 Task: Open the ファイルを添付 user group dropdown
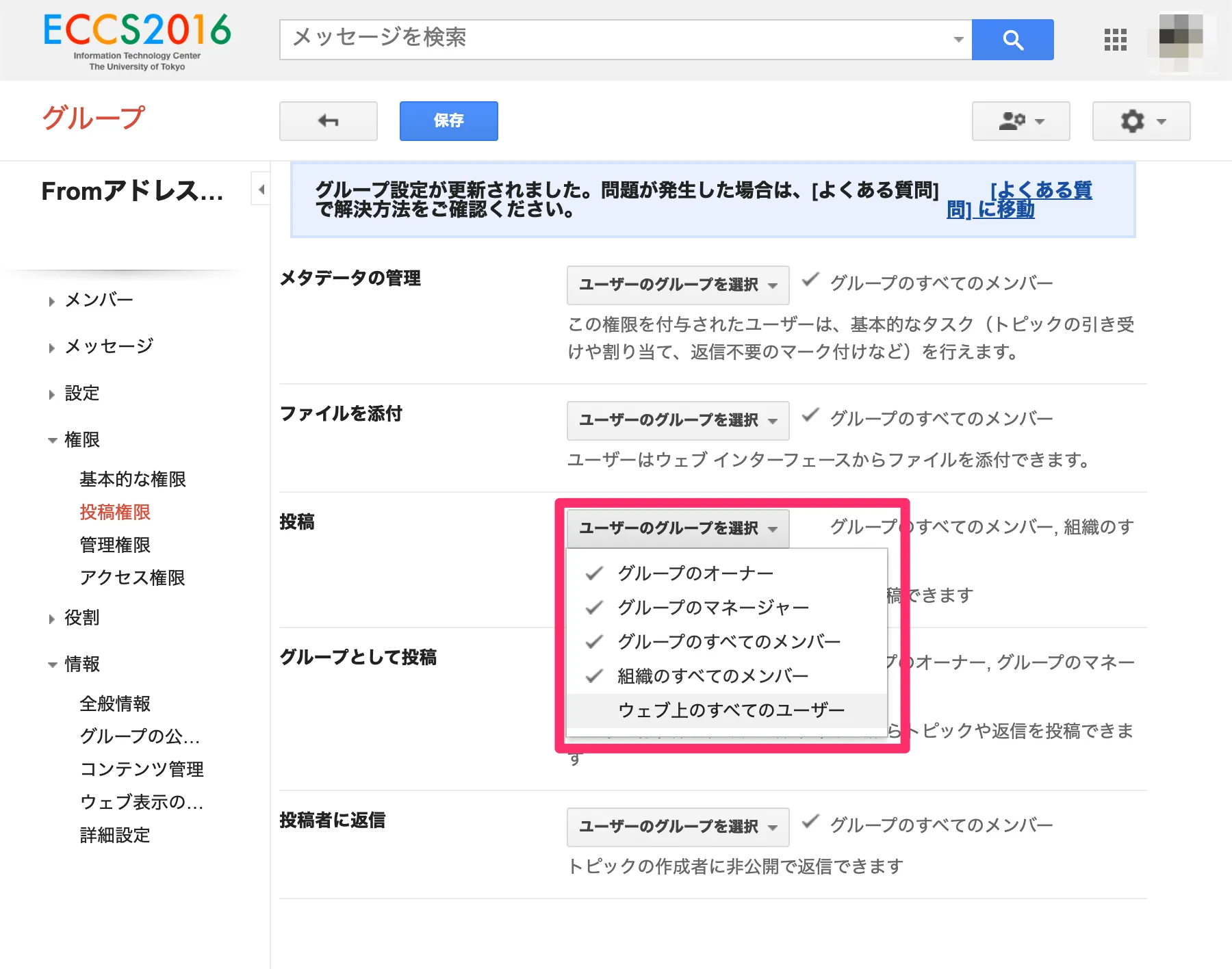(678, 420)
